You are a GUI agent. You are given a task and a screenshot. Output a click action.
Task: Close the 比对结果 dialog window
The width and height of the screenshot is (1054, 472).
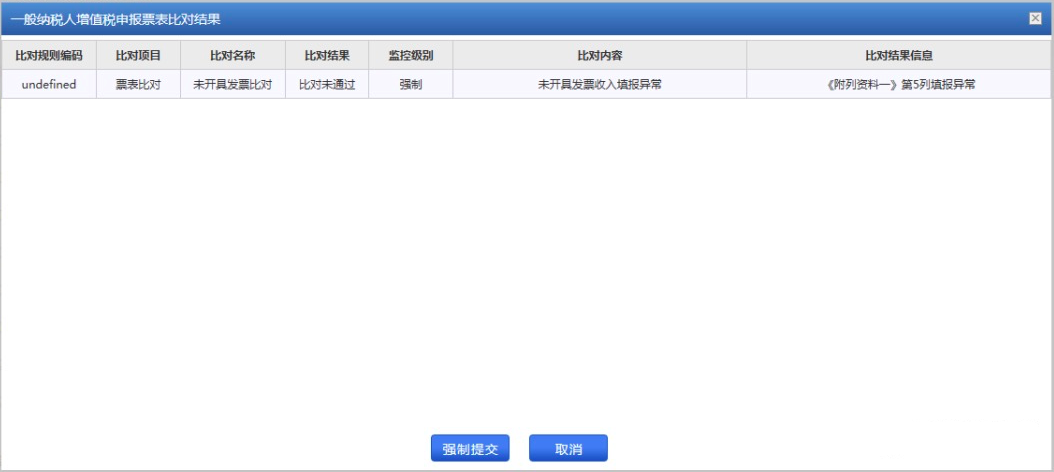[x=1035, y=19]
